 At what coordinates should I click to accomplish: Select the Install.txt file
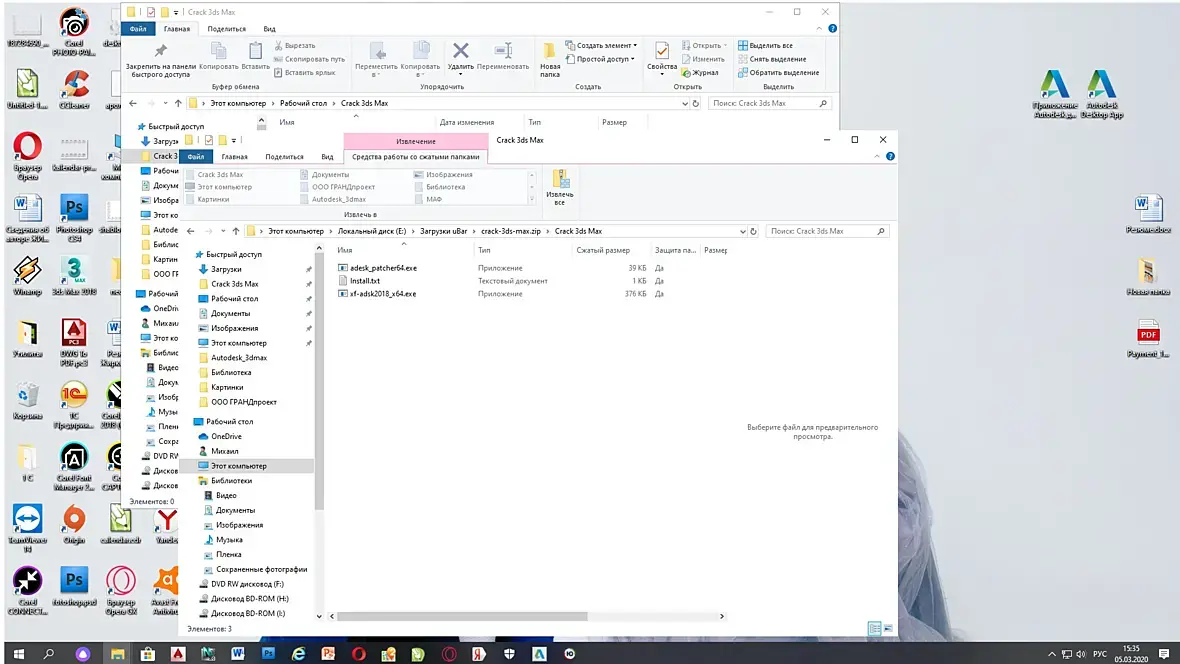coord(365,281)
